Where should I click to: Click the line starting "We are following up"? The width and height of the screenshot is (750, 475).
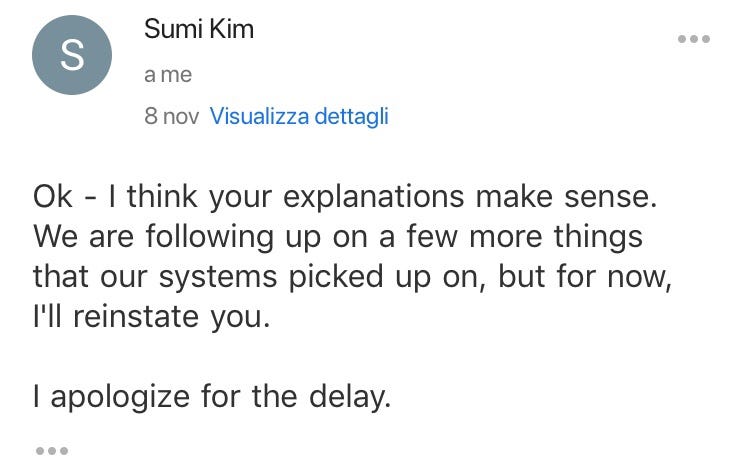338,237
